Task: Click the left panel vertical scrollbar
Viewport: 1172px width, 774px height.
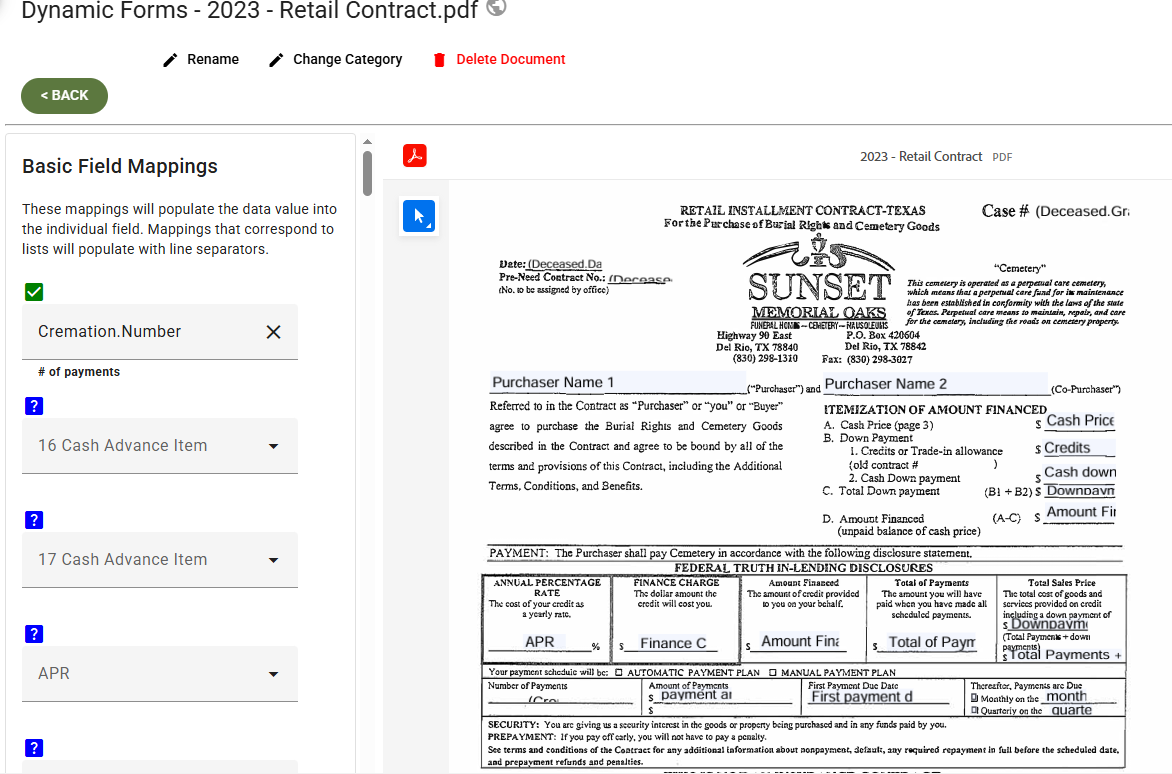Action: pos(367,173)
